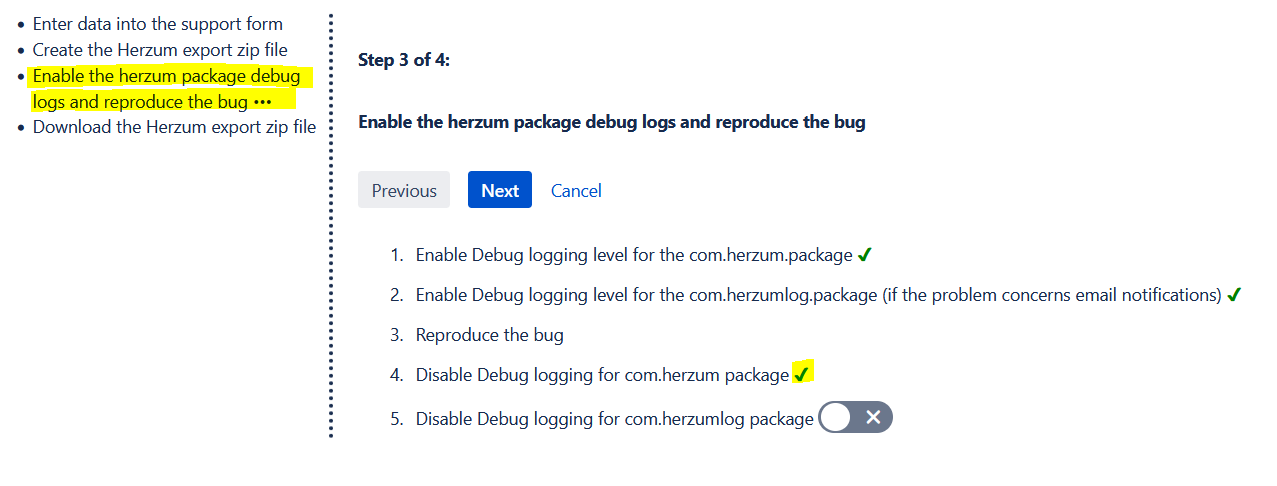Image resolution: width=1277 pixels, height=486 pixels.
Task: Click 'Disable Debug logging for com.herzumlog package' label
Action: coord(614,419)
